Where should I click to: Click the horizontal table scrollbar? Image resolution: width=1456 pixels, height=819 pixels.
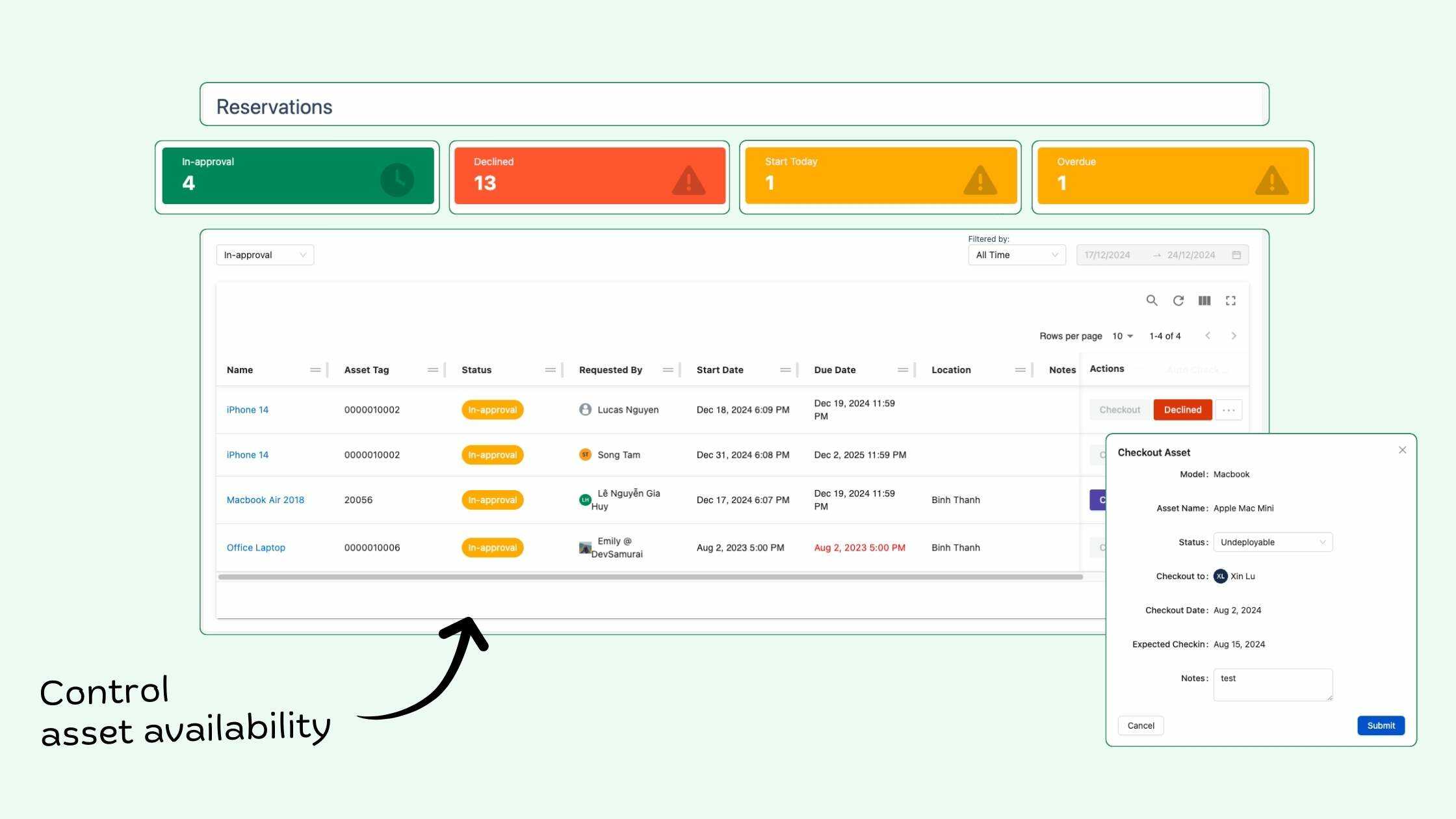[x=650, y=577]
